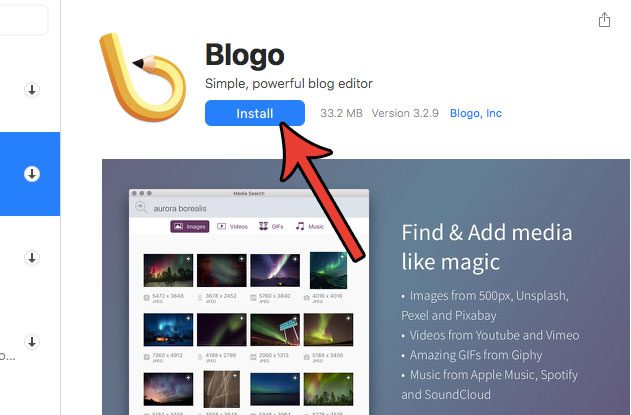Click the magnifier icon in Media Search

(141, 208)
